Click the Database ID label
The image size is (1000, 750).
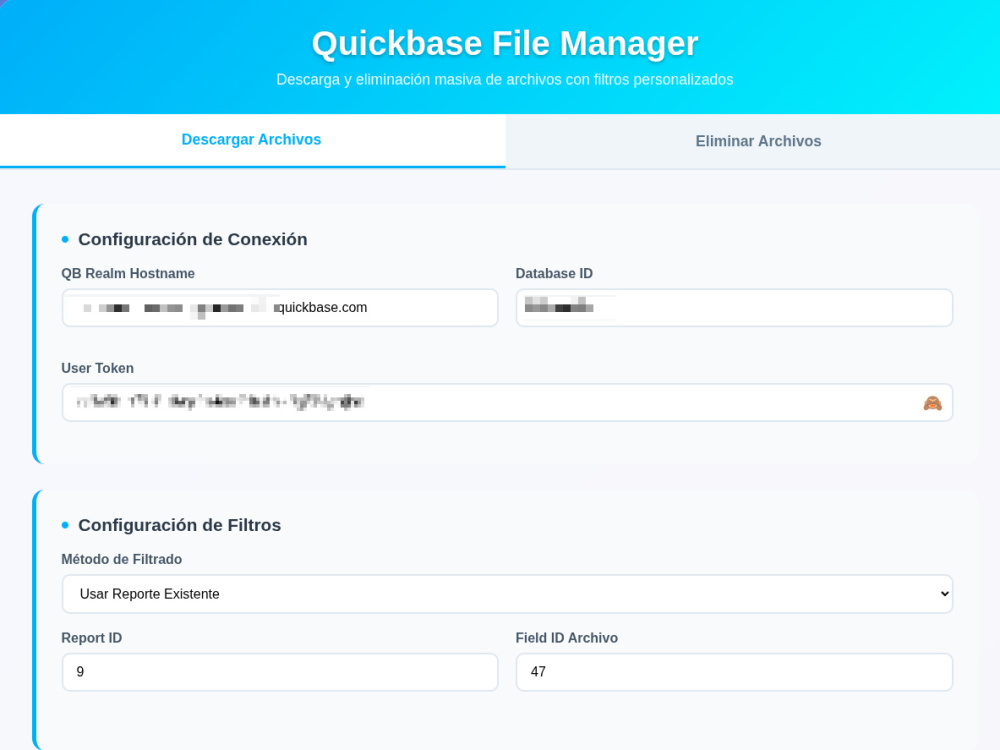click(554, 274)
